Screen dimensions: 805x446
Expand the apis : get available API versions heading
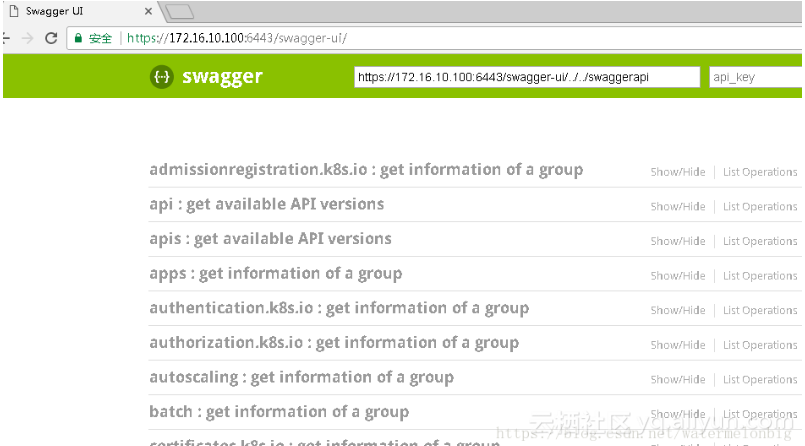(271, 239)
